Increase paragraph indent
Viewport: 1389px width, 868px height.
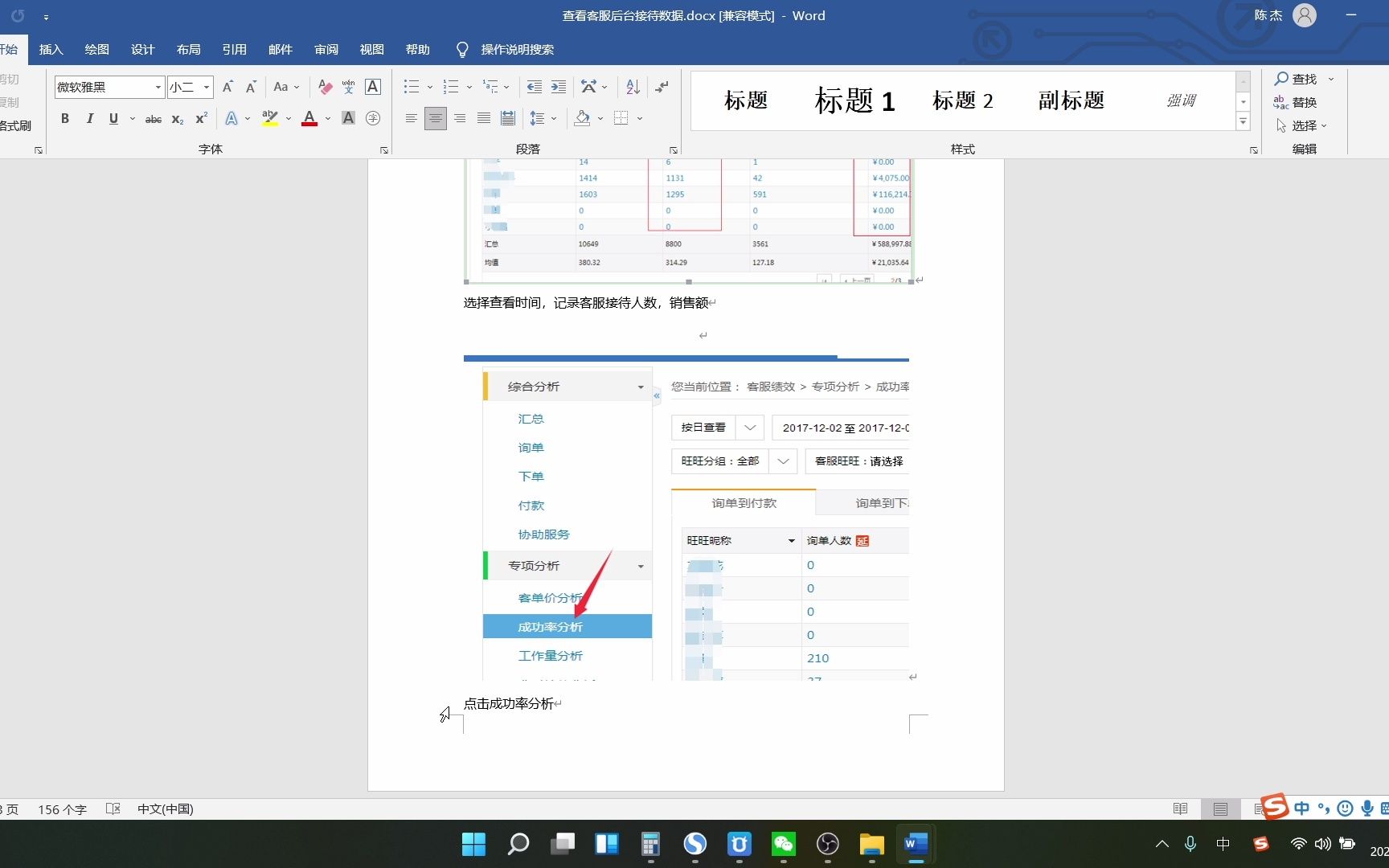point(559,87)
